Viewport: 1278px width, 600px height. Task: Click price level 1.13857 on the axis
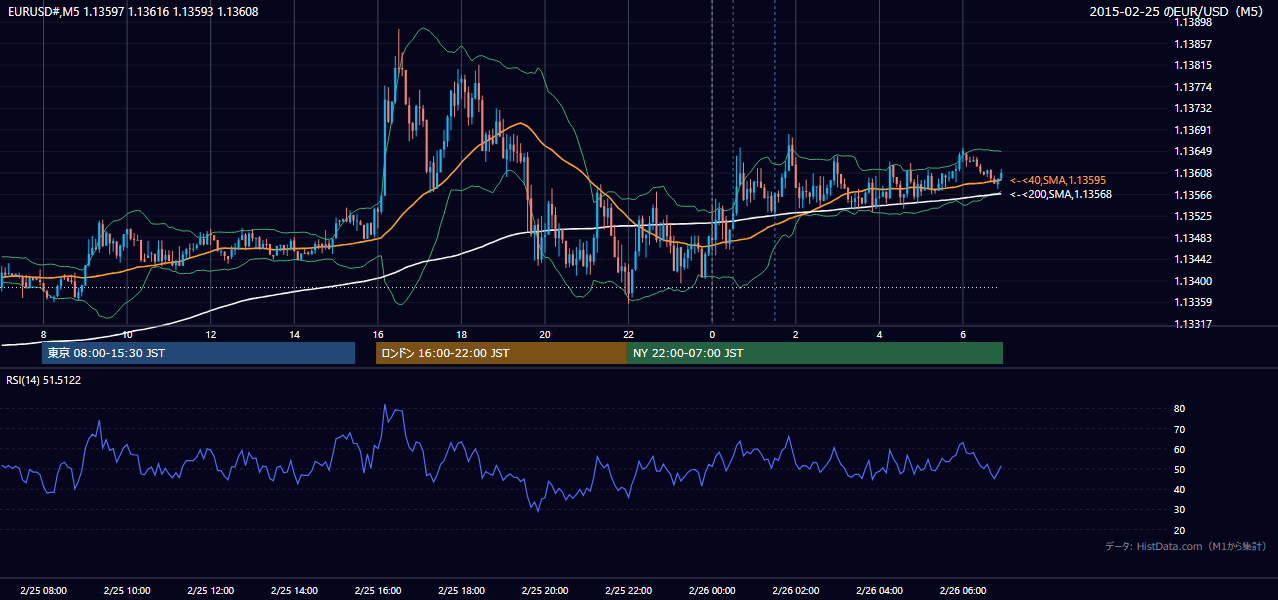coord(1193,44)
